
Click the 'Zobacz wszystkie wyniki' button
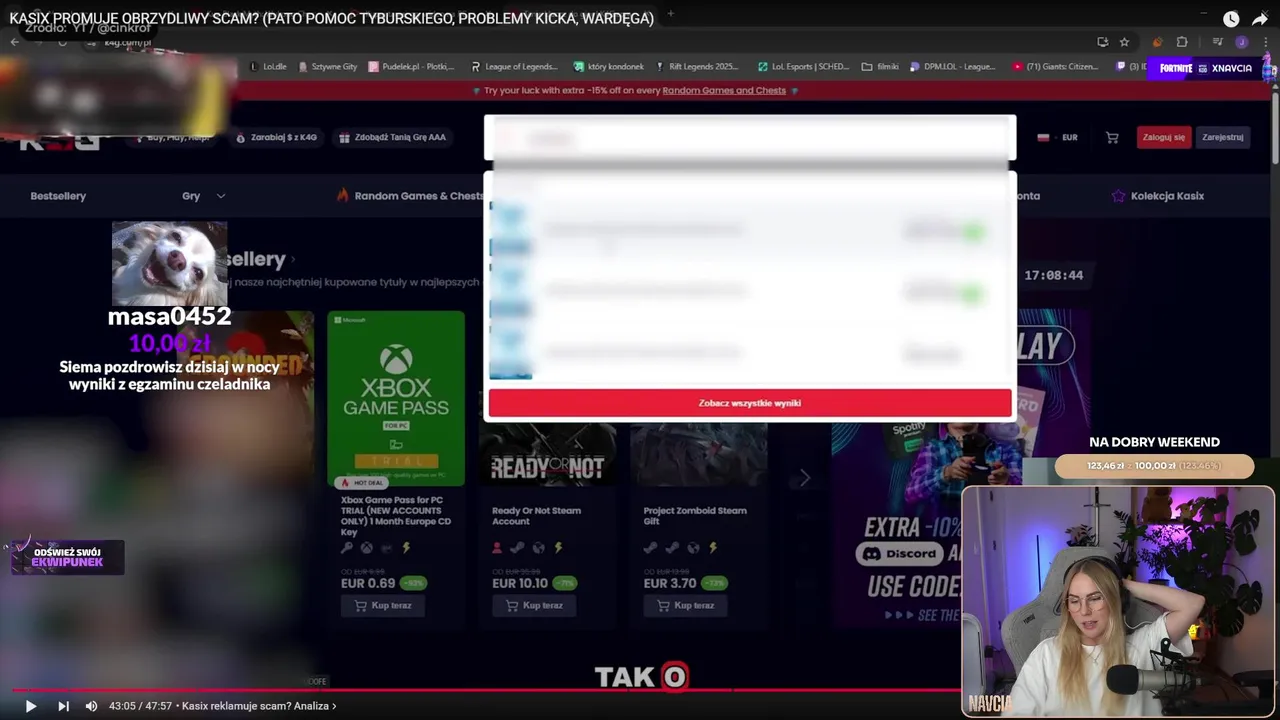[x=750, y=403]
